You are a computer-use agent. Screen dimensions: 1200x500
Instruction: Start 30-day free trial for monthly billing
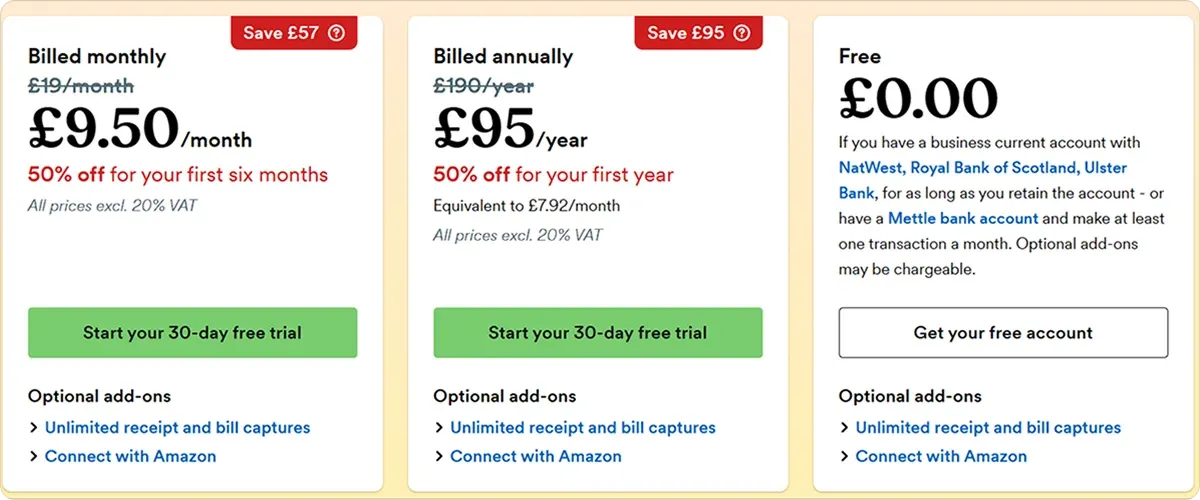[192, 333]
